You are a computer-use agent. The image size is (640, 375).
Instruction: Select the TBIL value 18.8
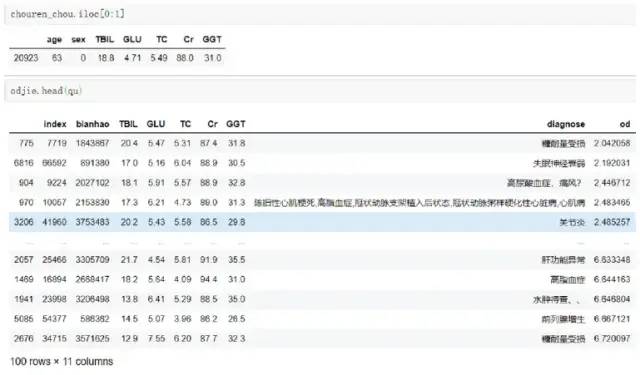pyautogui.click(x=106, y=58)
